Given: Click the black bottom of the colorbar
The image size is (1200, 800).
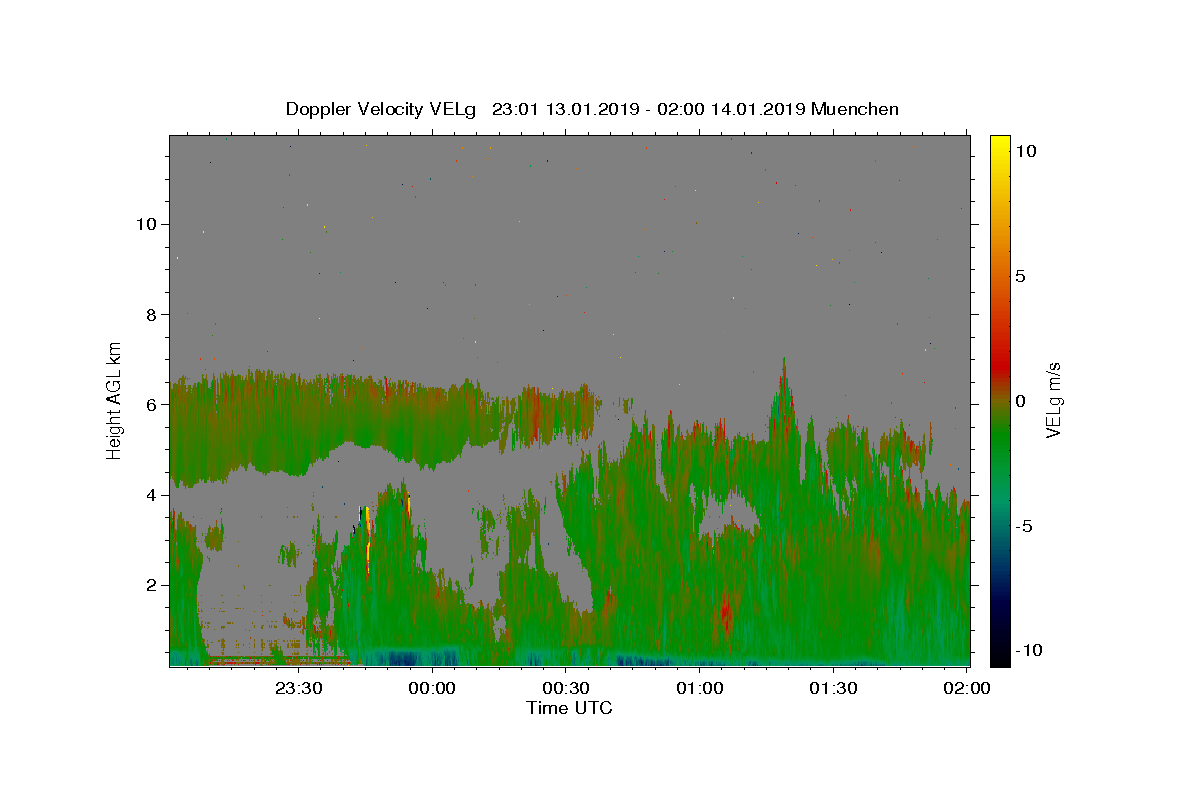Looking at the screenshot, I should [999, 658].
